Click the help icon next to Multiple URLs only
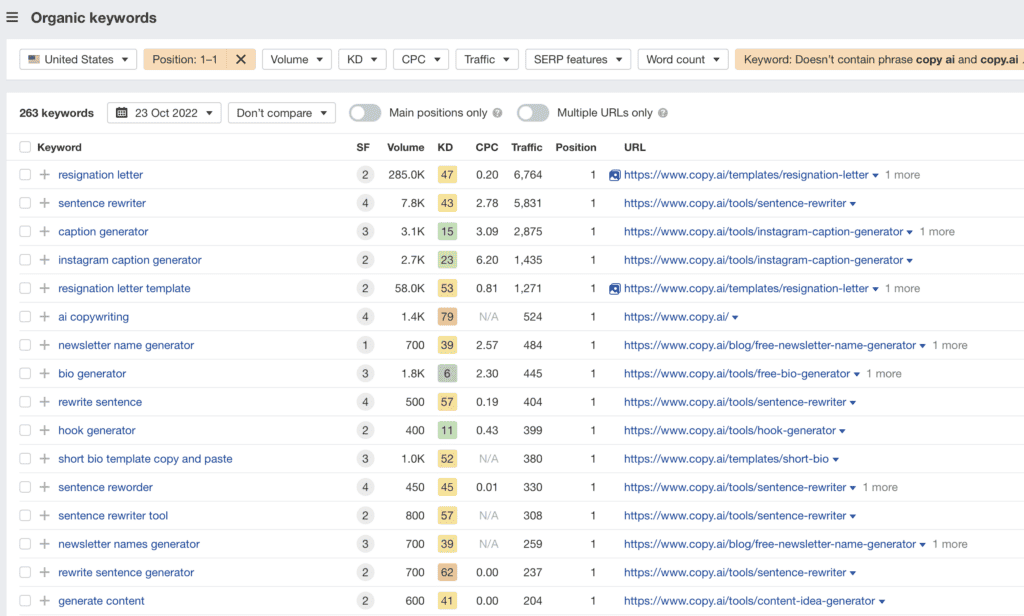Image resolution: width=1024 pixels, height=616 pixels. point(663,113)
